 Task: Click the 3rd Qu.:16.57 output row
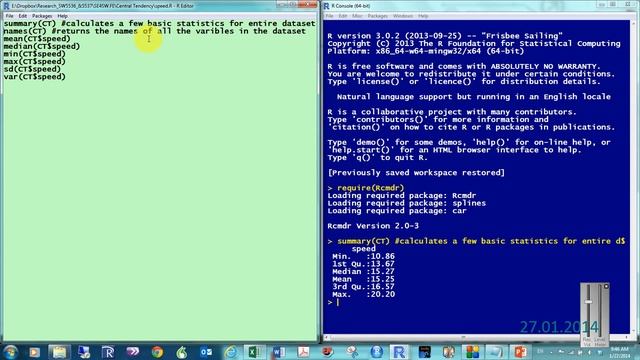pos(363,287)
